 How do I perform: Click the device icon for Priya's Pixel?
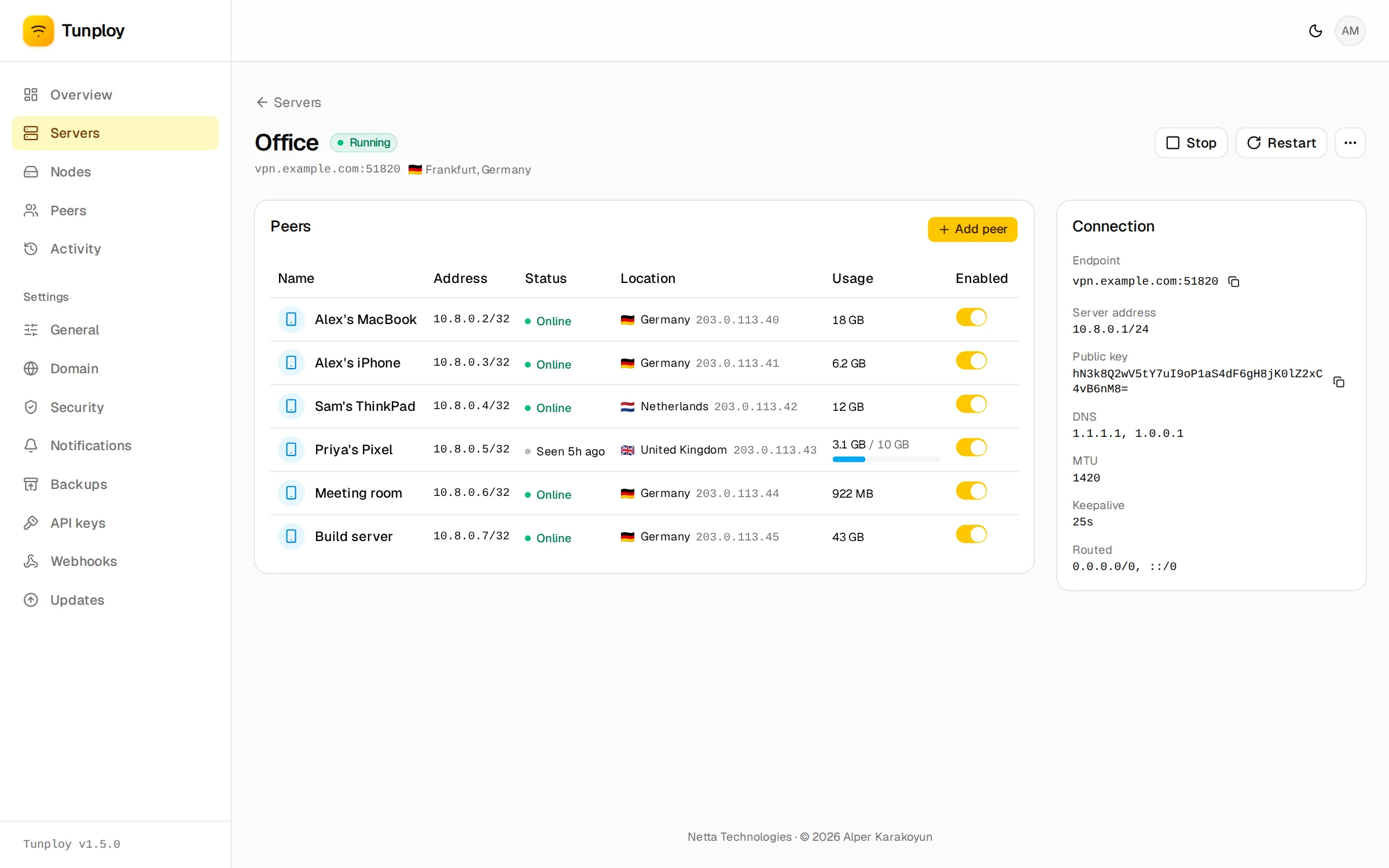tap(291, 450)
